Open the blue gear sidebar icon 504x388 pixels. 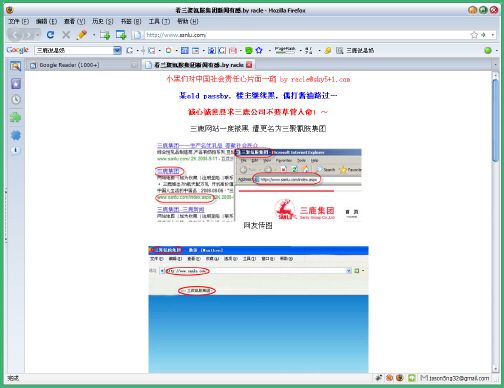click(16, 135)
